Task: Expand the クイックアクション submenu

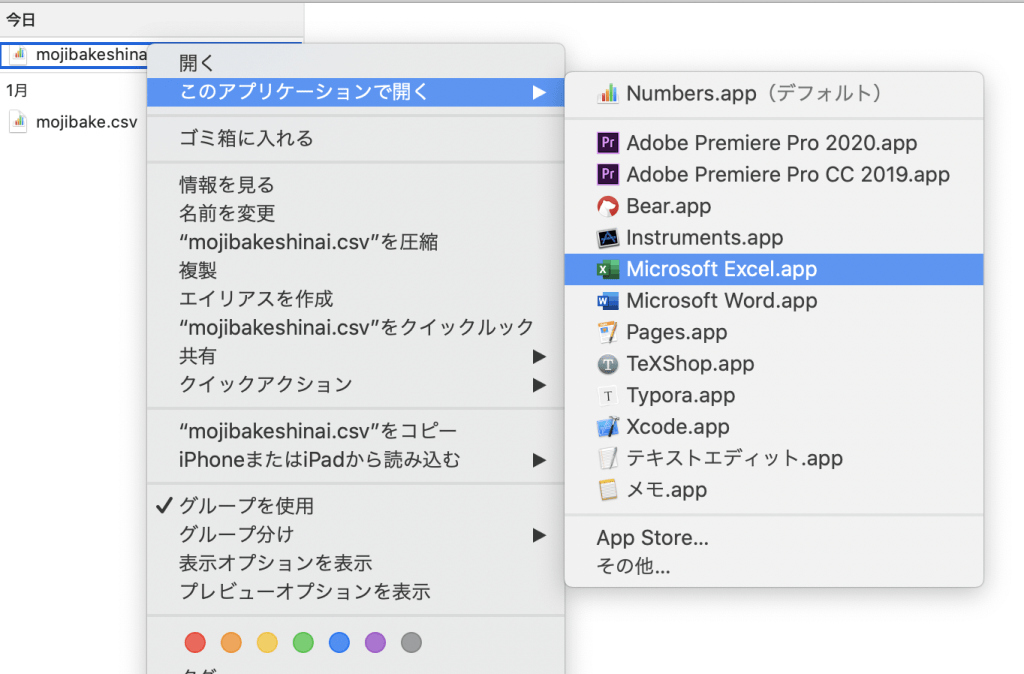Action: coord(538,383)
